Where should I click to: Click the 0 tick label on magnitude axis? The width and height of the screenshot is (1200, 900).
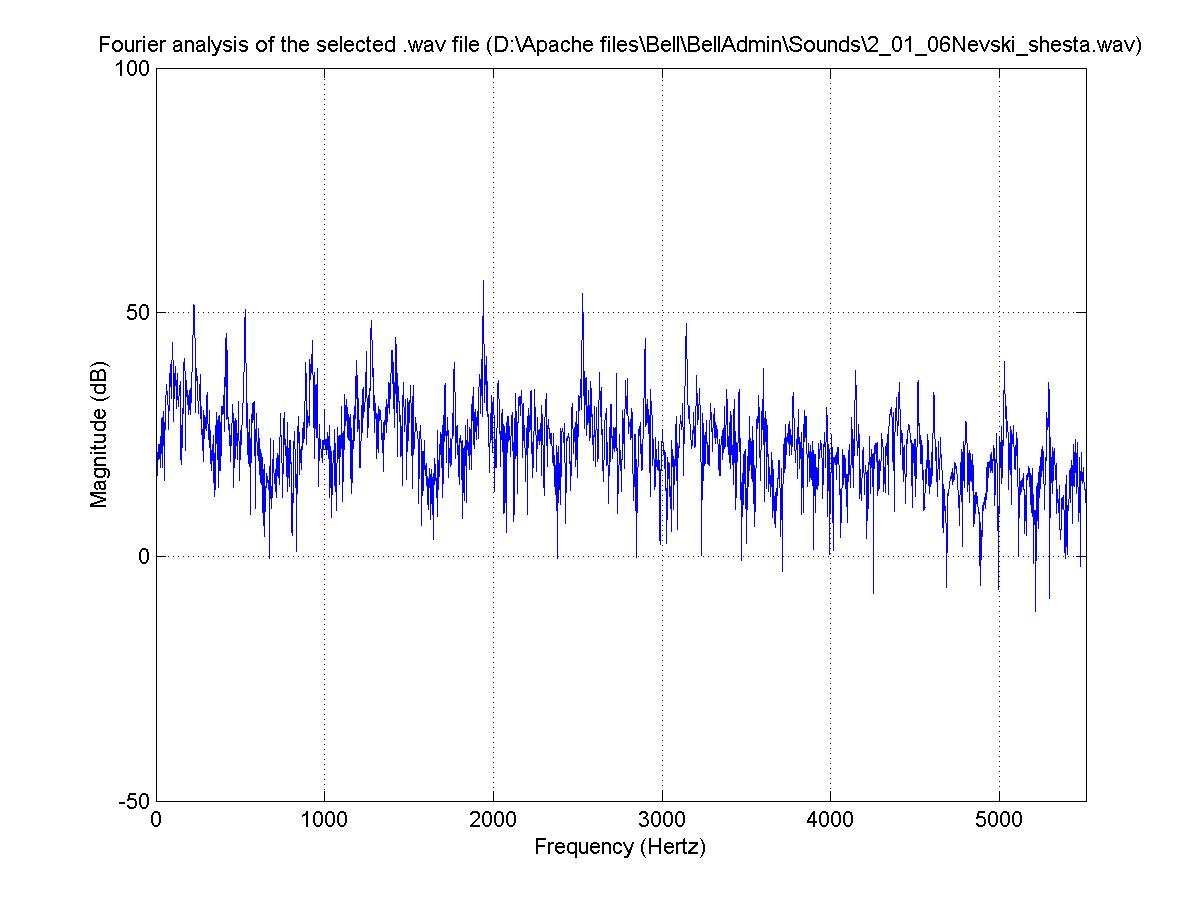(x=144, y=557)
